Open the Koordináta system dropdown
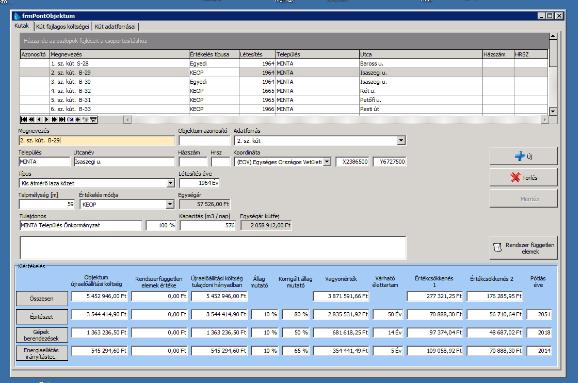 (327, 162)
